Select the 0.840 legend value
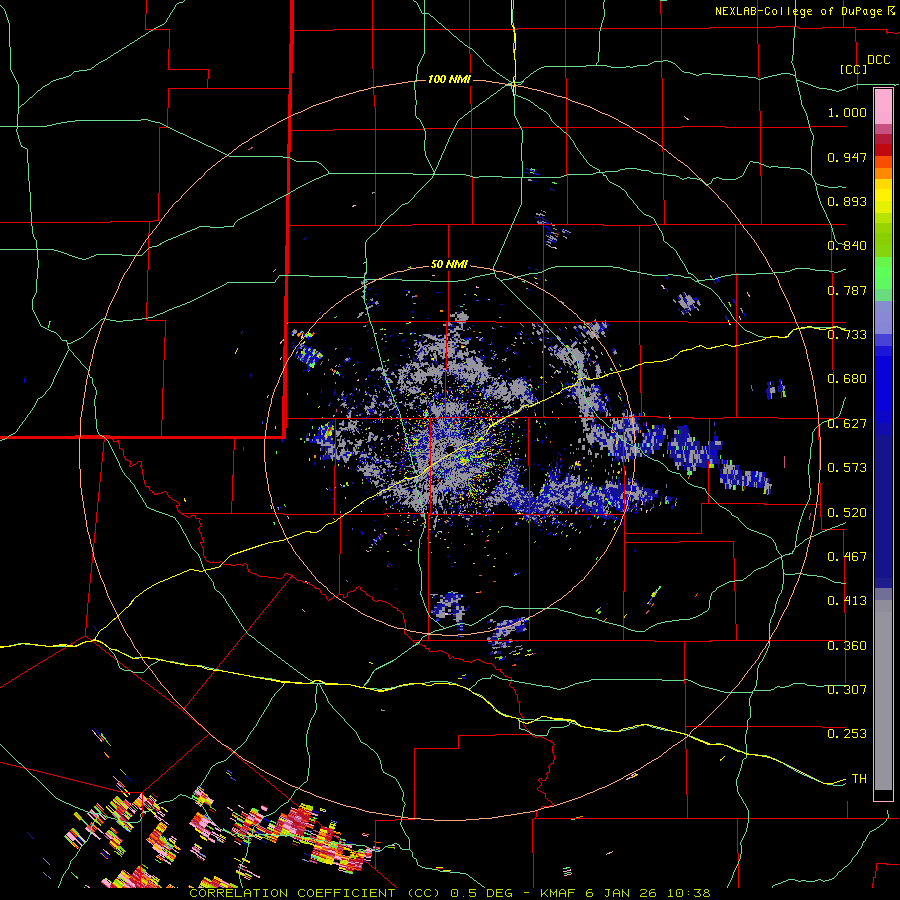Image resolution: width=900 pixels, height=900 pixels. point(847,246)
